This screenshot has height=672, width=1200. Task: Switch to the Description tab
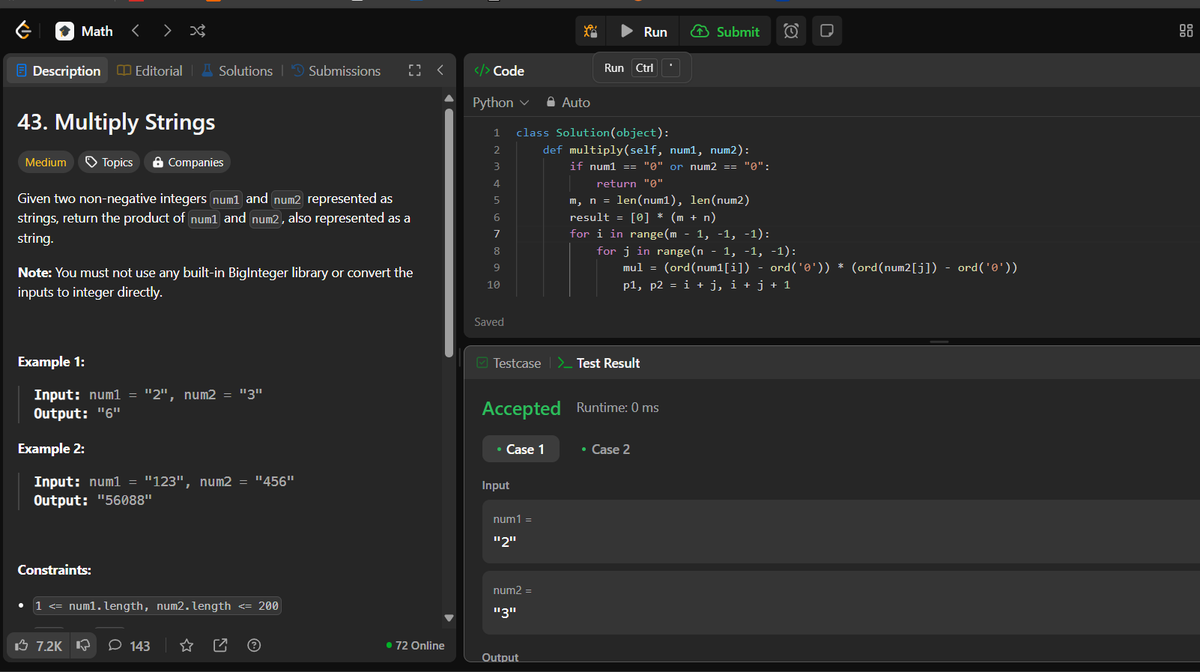(56, 71)
